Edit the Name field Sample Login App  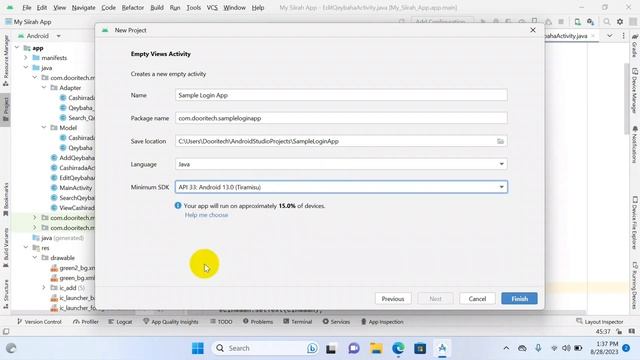(341, 95)
